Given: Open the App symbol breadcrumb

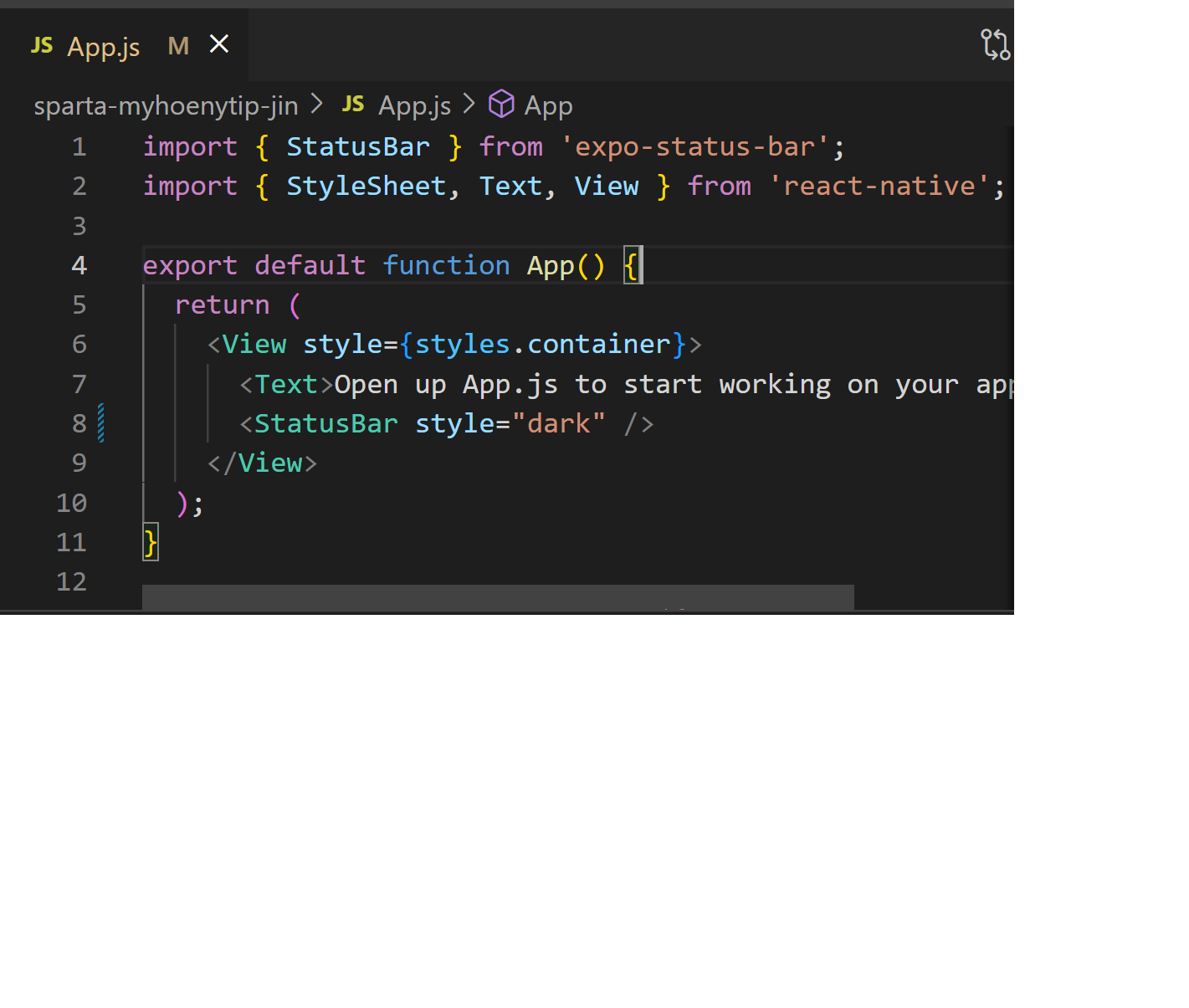Looking at the screenshot, I should tap(548, 105).
